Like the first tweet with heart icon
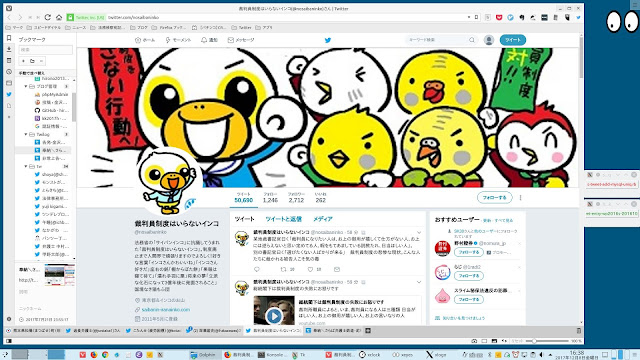Screen dimensions: 640x360 point(310,269)
